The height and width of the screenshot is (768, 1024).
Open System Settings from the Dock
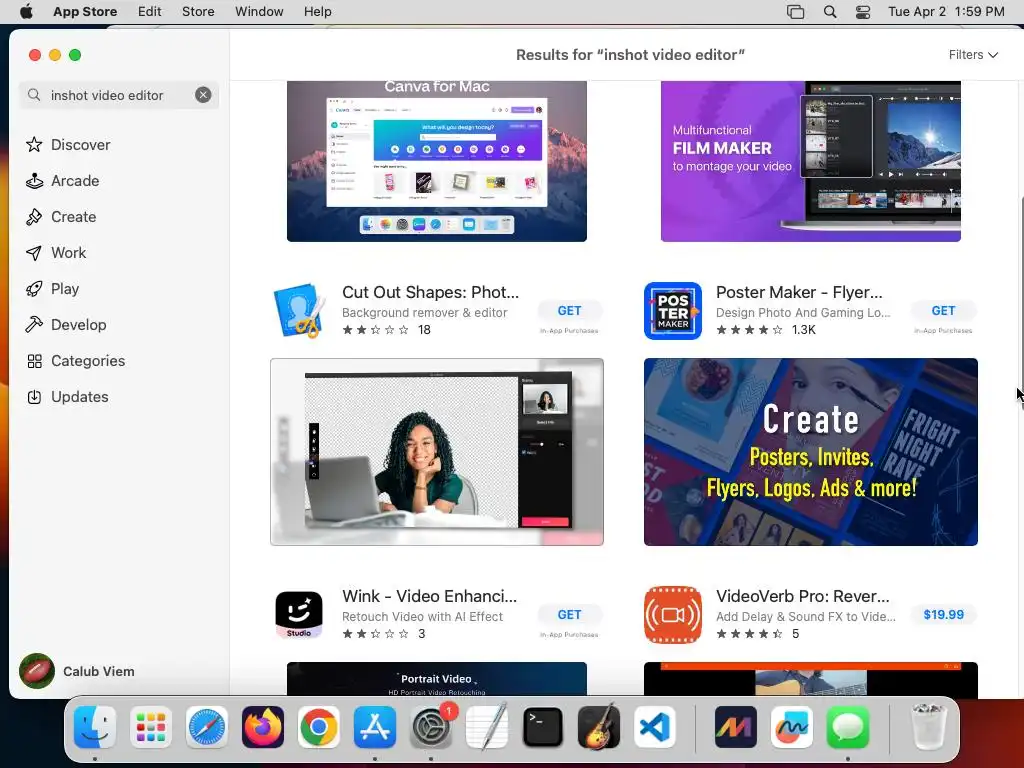pyautogui.click(x=431, y=727)
